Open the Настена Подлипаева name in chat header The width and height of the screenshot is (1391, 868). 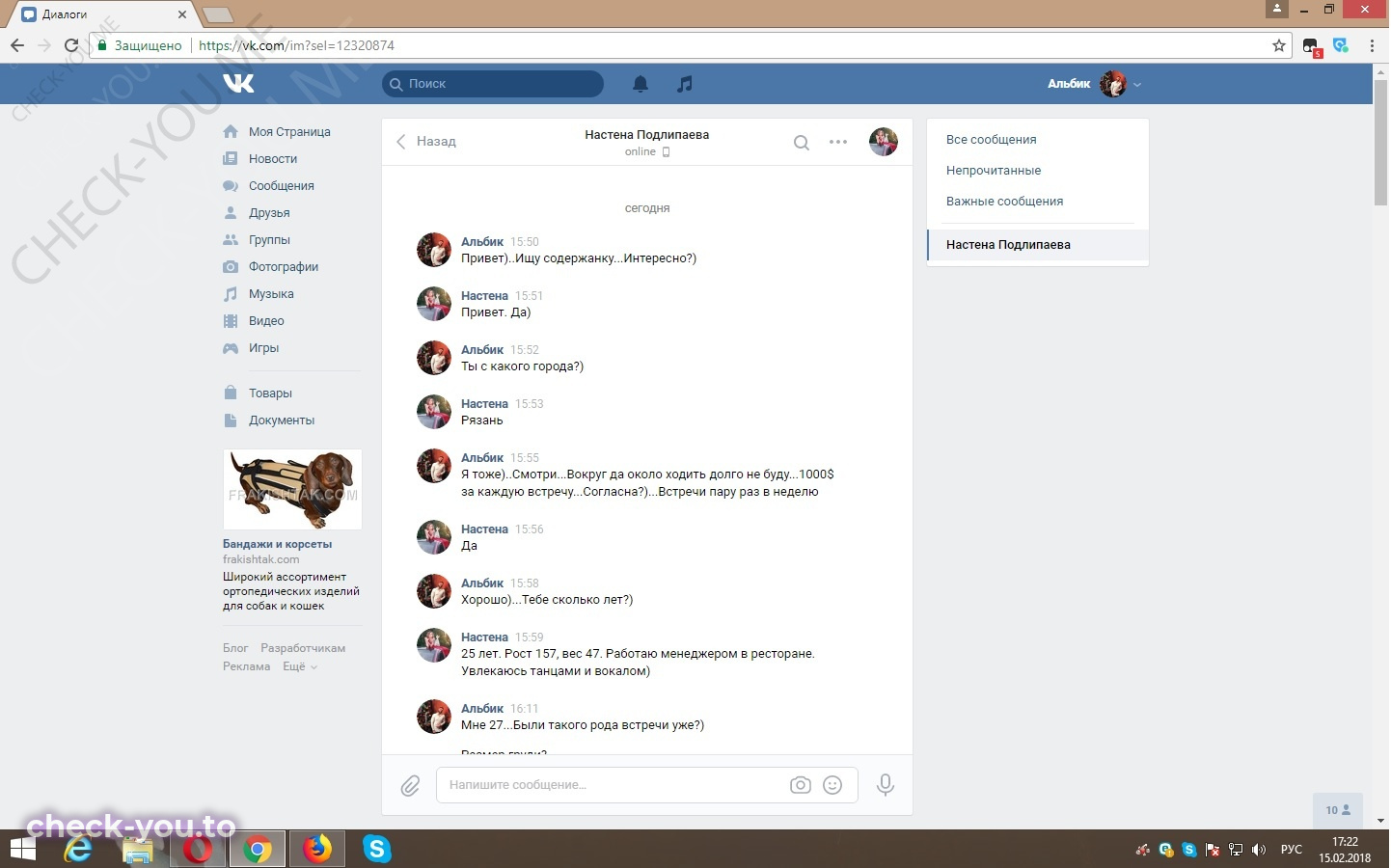pos(646,135)
